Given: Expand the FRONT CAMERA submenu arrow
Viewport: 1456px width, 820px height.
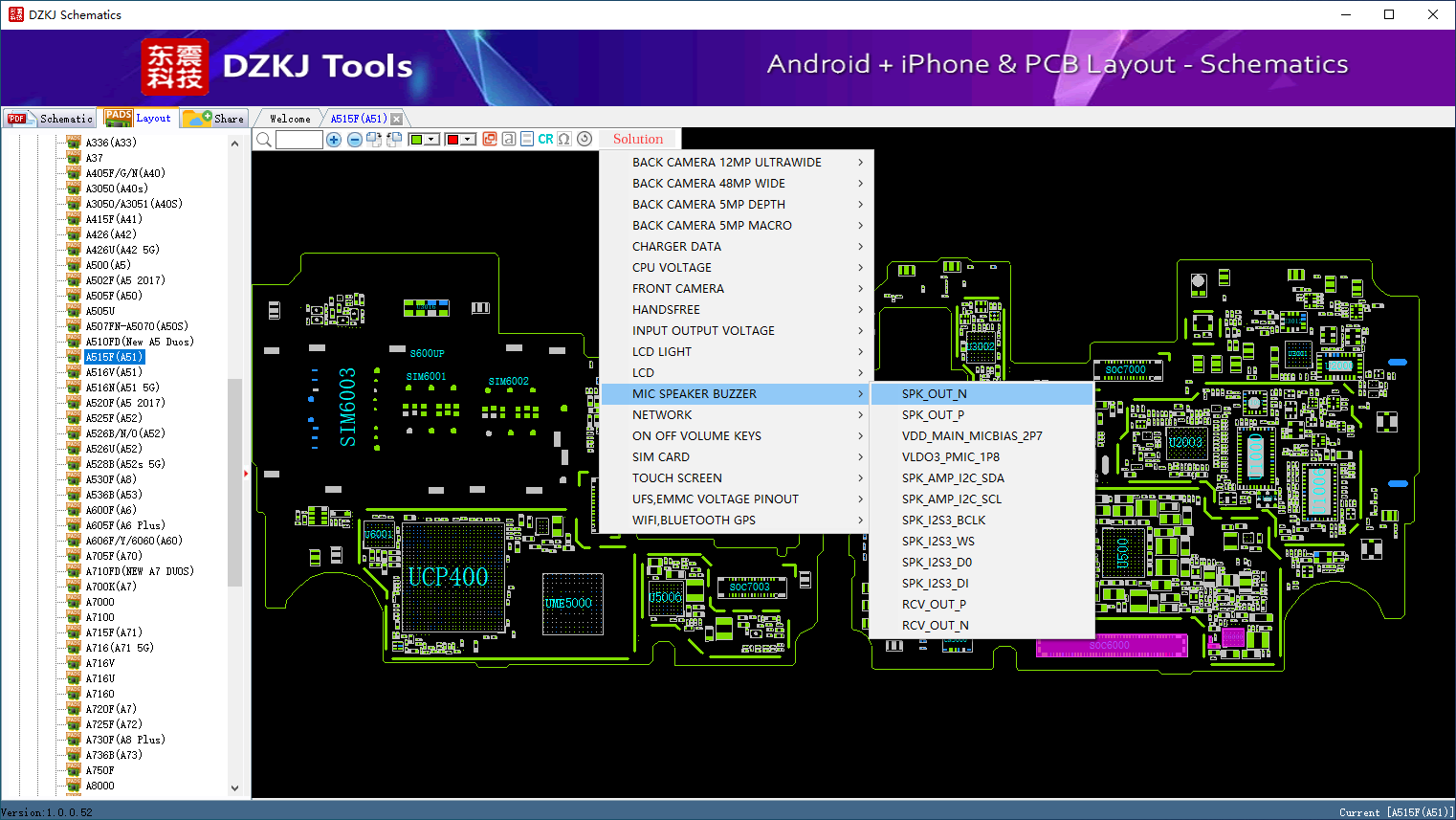Looking at the screenshot, I should tap(860, 289).
